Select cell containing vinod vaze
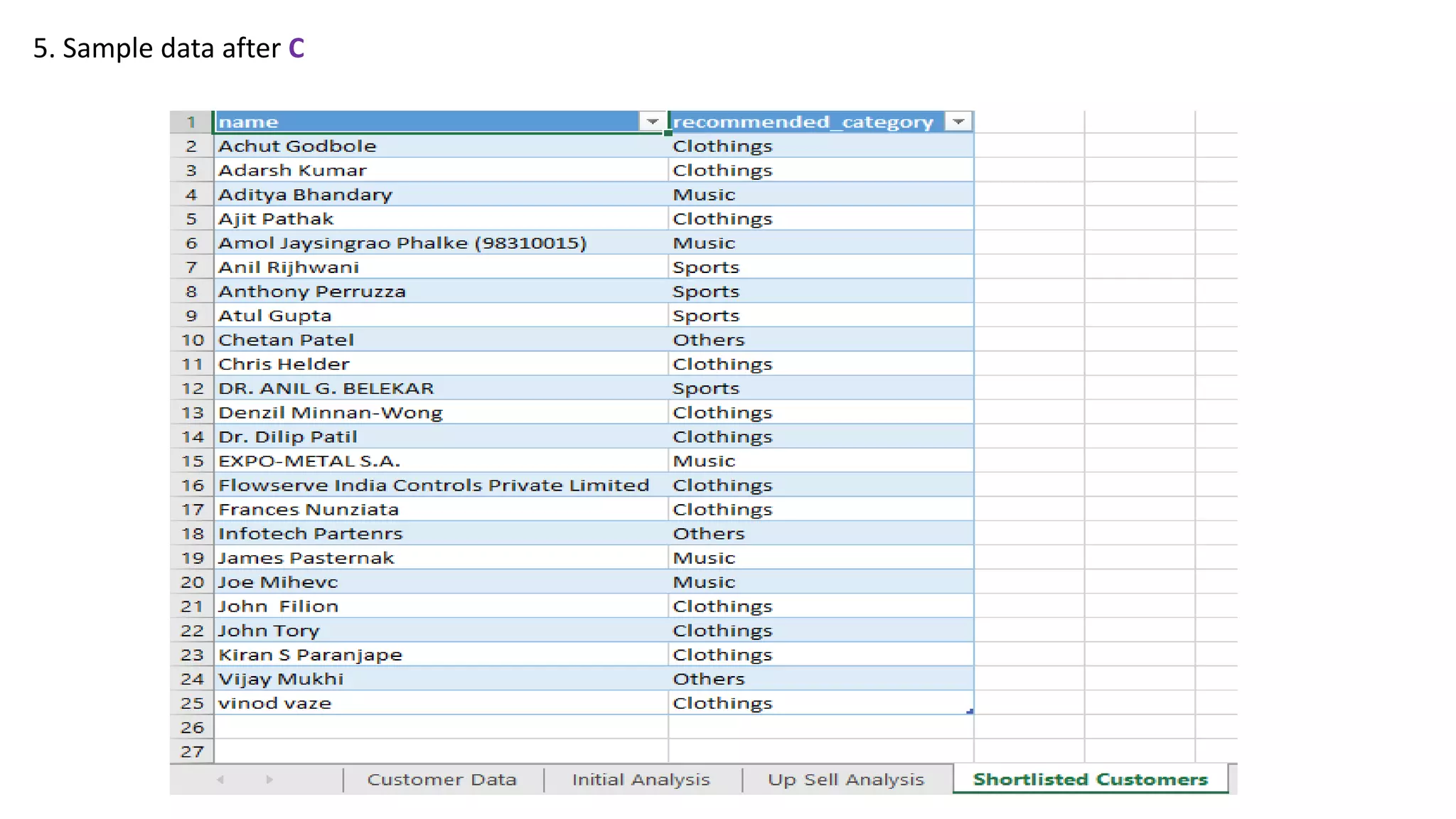The height and width of the screenshot is (819, 1456). pos(441,703)
